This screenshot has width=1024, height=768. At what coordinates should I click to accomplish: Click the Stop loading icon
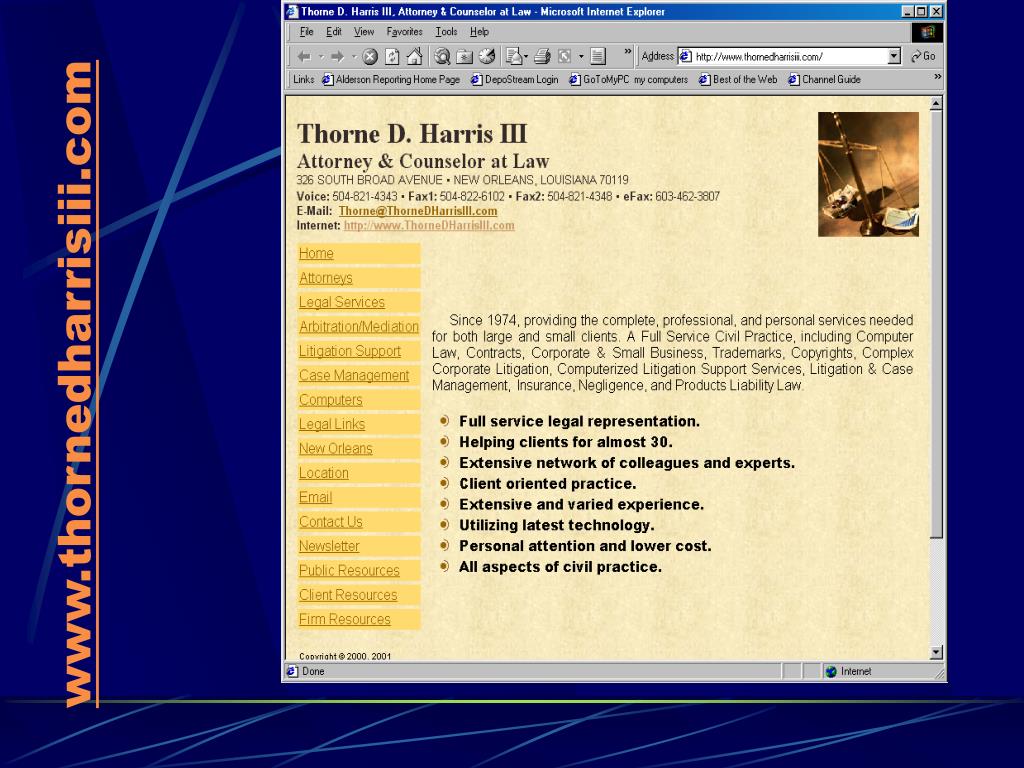click(x=370, y=57)
